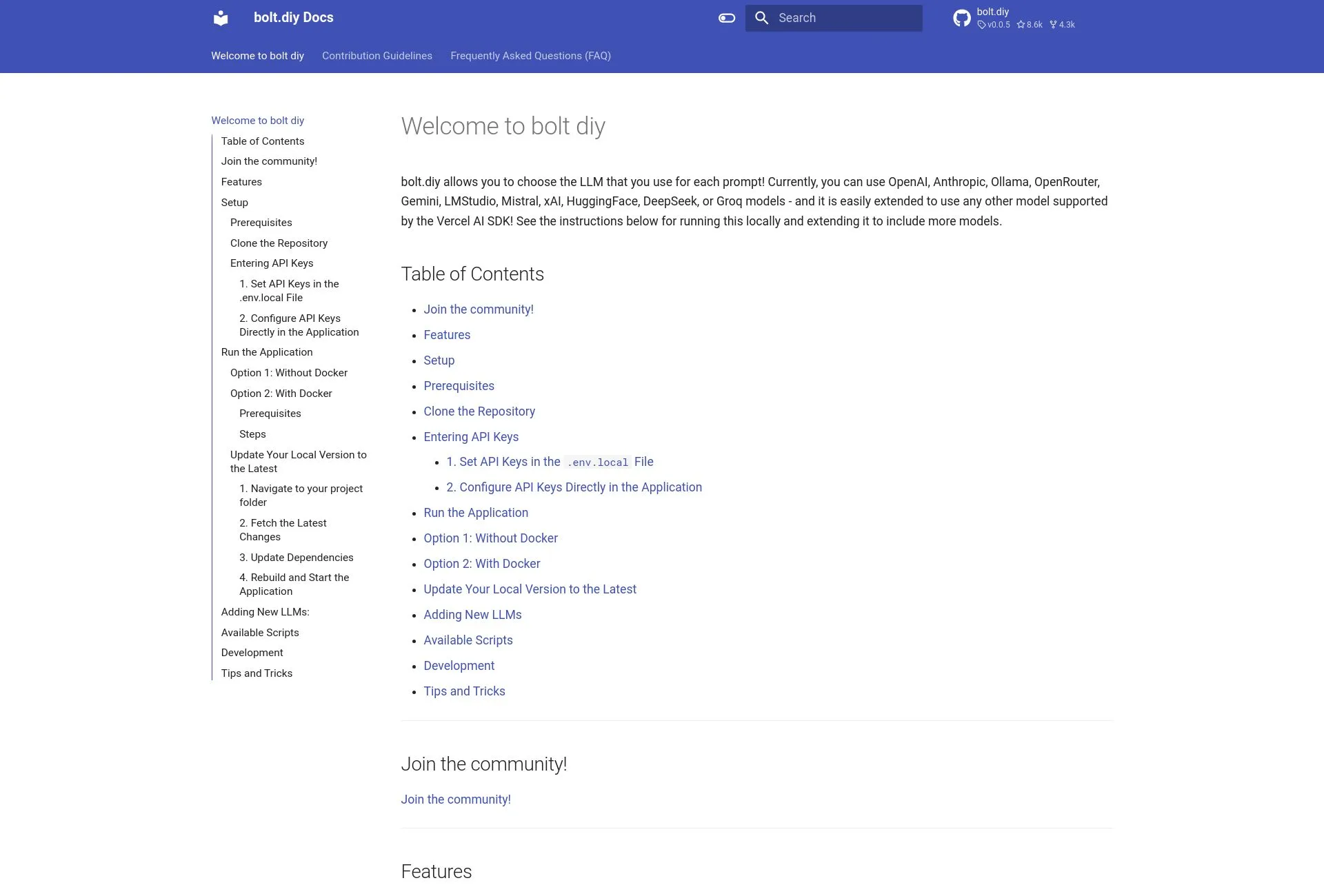Click 'Adding New LLMs:' sidebar entry
The image size is (1324, 896).
coord(265,612)
